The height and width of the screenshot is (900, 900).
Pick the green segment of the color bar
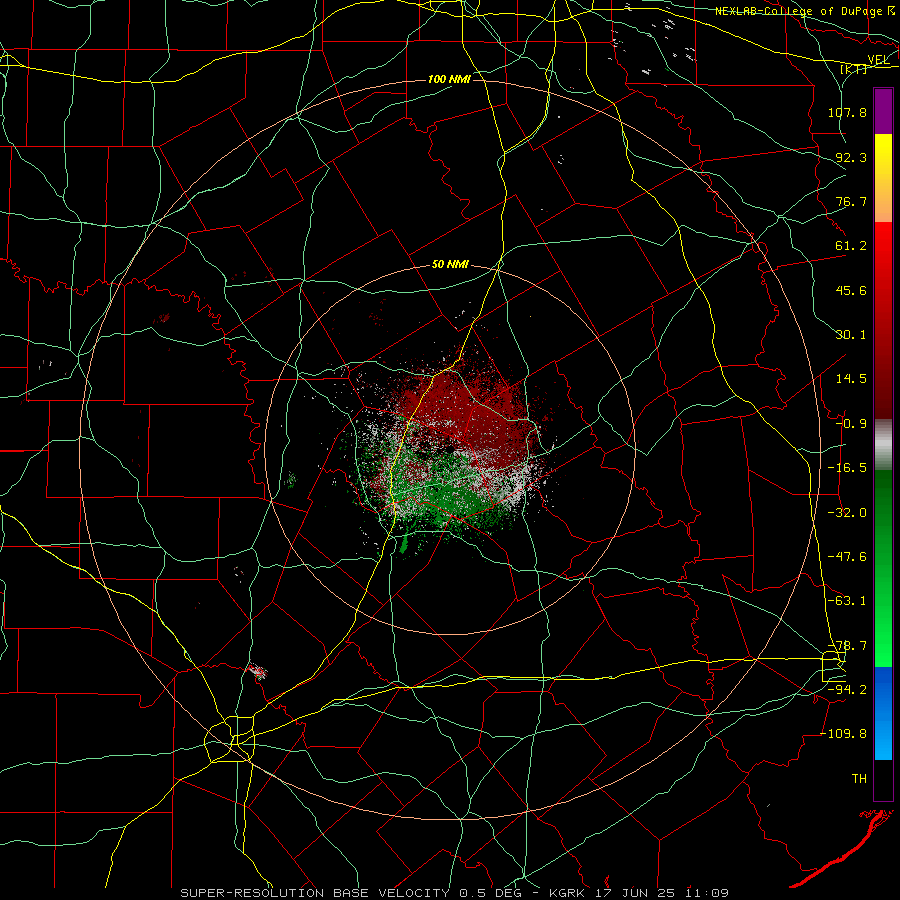(883, 568)
